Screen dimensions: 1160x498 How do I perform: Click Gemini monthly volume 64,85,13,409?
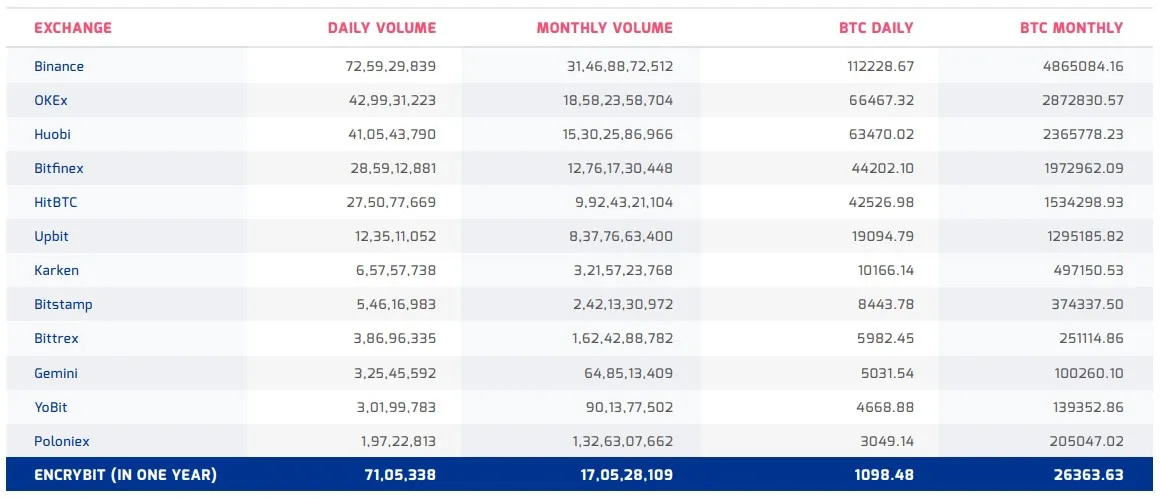[630, 373]
